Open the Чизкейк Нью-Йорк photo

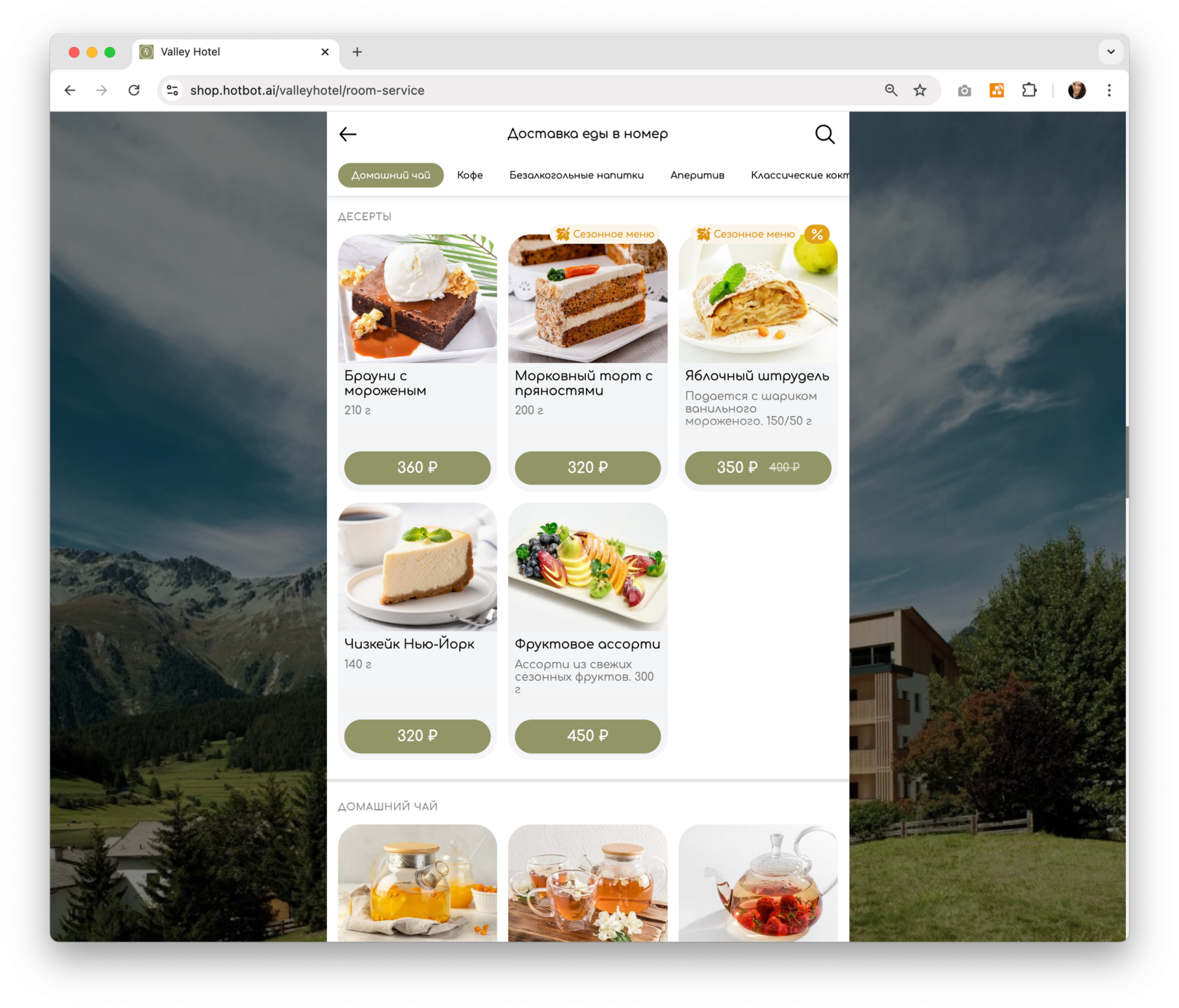[x=417, y=567]
